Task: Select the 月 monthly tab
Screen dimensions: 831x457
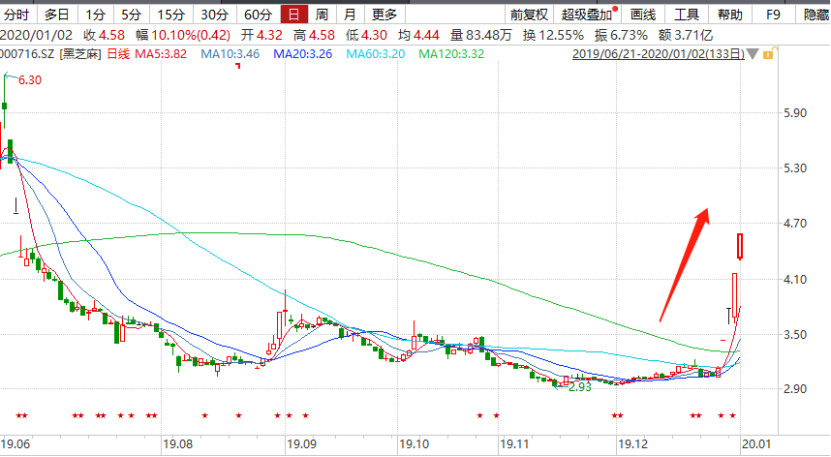Action: pyautogui.click(x=350, y=14)
